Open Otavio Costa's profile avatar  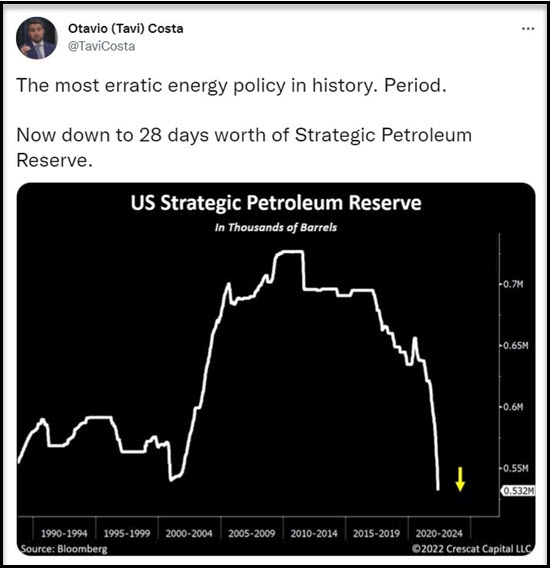tap(37, 38)
